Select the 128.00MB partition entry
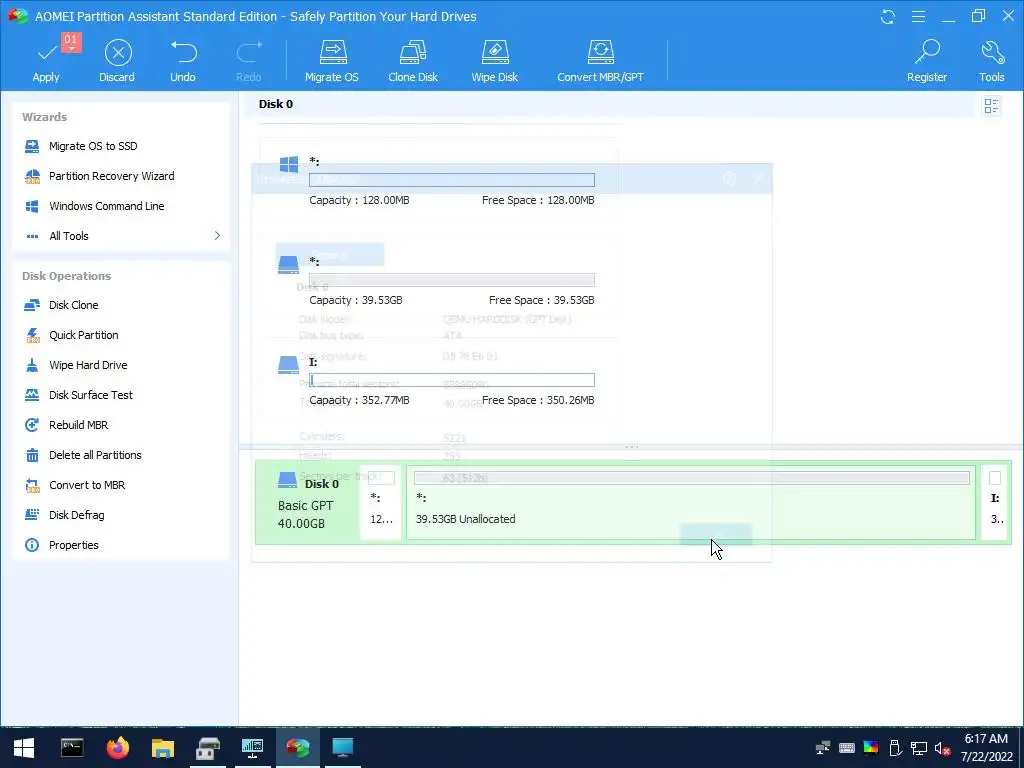Image resolution: width=1024 pixels, height=768 pixels. click(438, 182)
